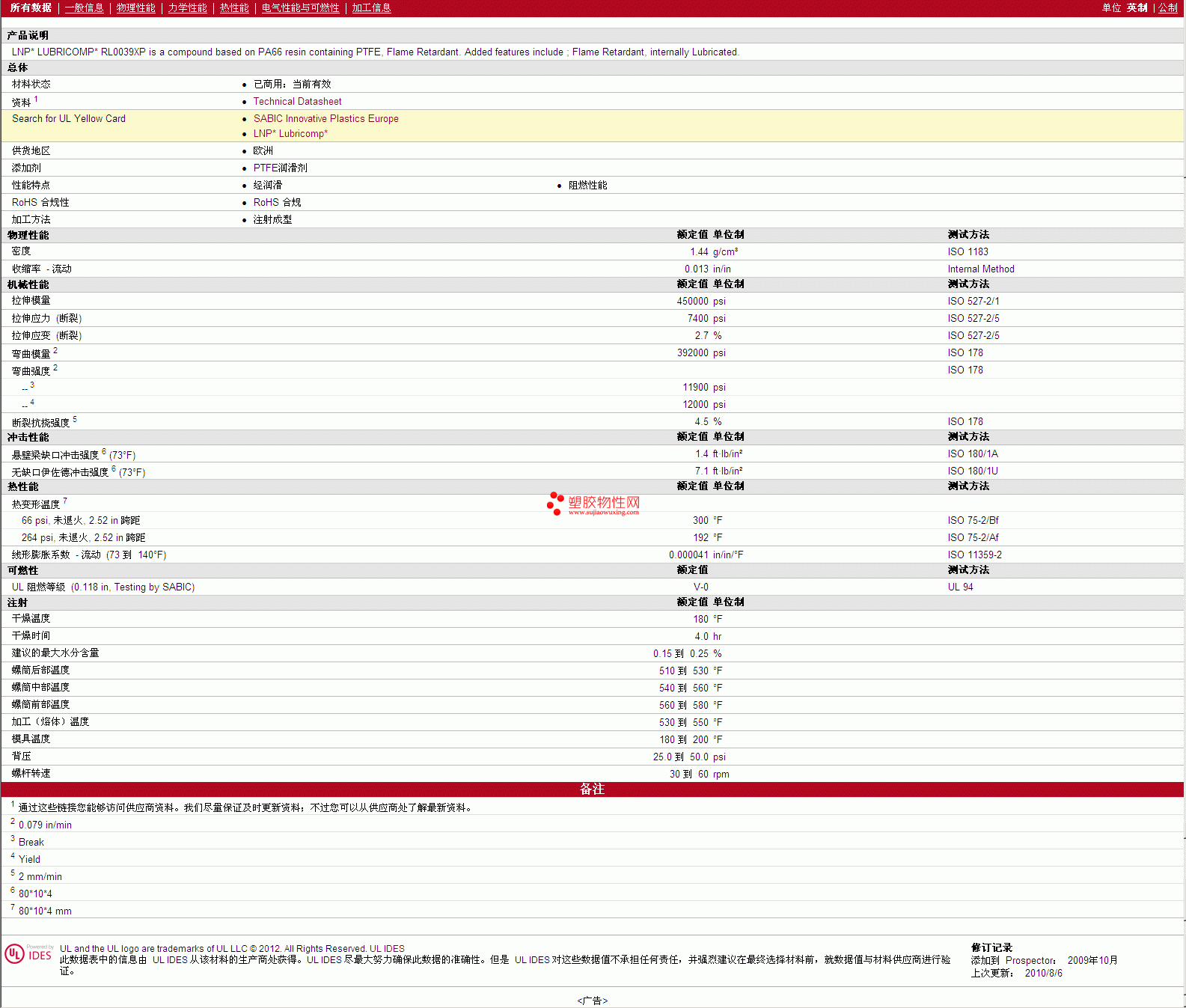Switch units to 公制

(x=1167, y=7)
